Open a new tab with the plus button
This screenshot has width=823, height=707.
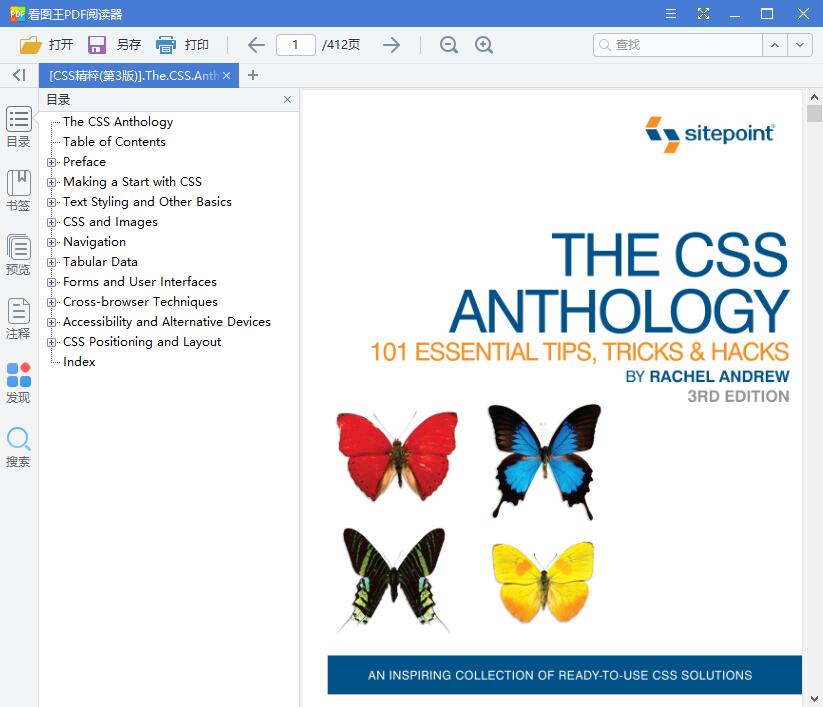coord(253,75)
